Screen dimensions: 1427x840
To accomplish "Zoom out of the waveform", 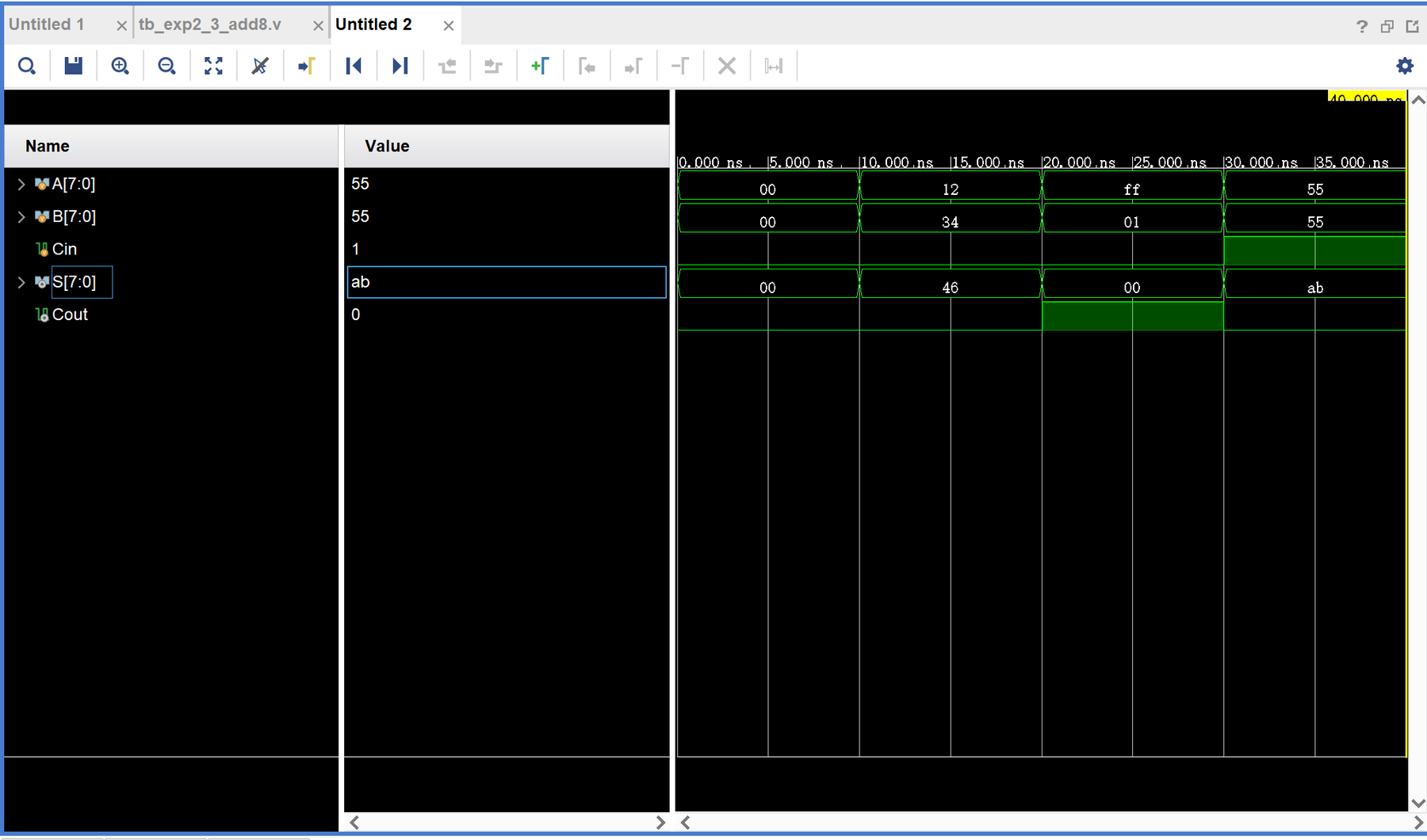I will (x=166, y=66).
